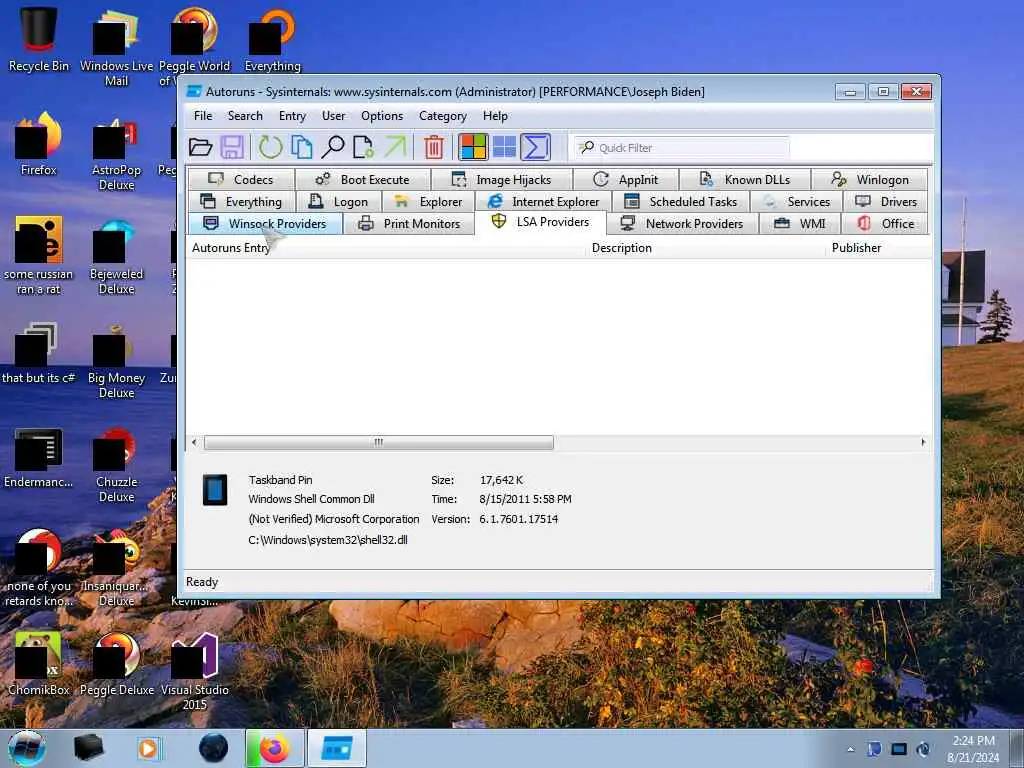The height and width of the screenshot is (768, 1024).
Task: Switch to the Scheduled Tasks tab
Action: (680, 202)
